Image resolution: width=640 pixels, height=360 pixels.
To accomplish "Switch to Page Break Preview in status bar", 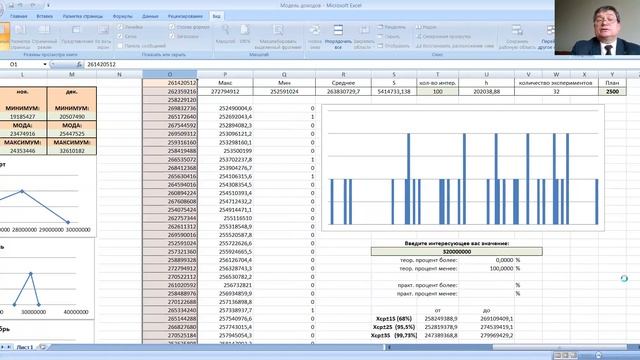I will (x=573, y=356).
